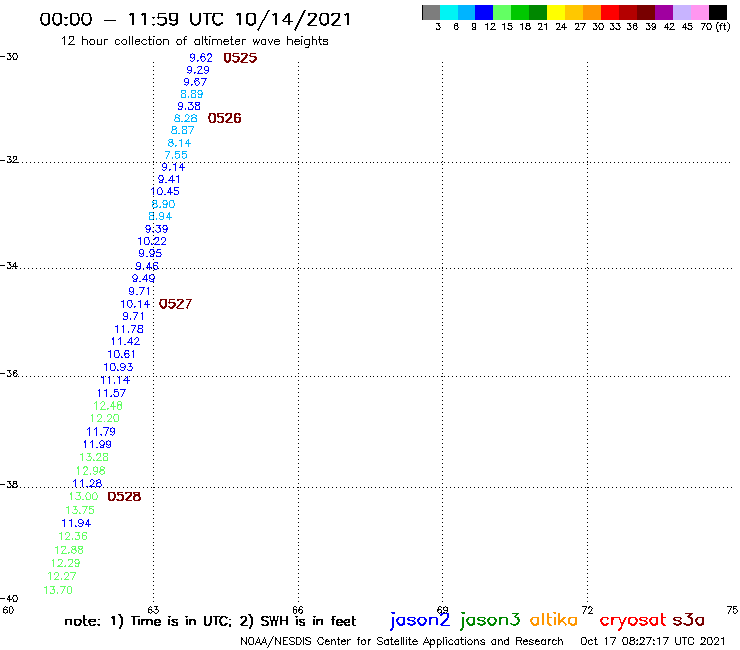Screen dimensions: 740x650
Task: Select the 9.38 wave height value
Action: tap(189, 107)
